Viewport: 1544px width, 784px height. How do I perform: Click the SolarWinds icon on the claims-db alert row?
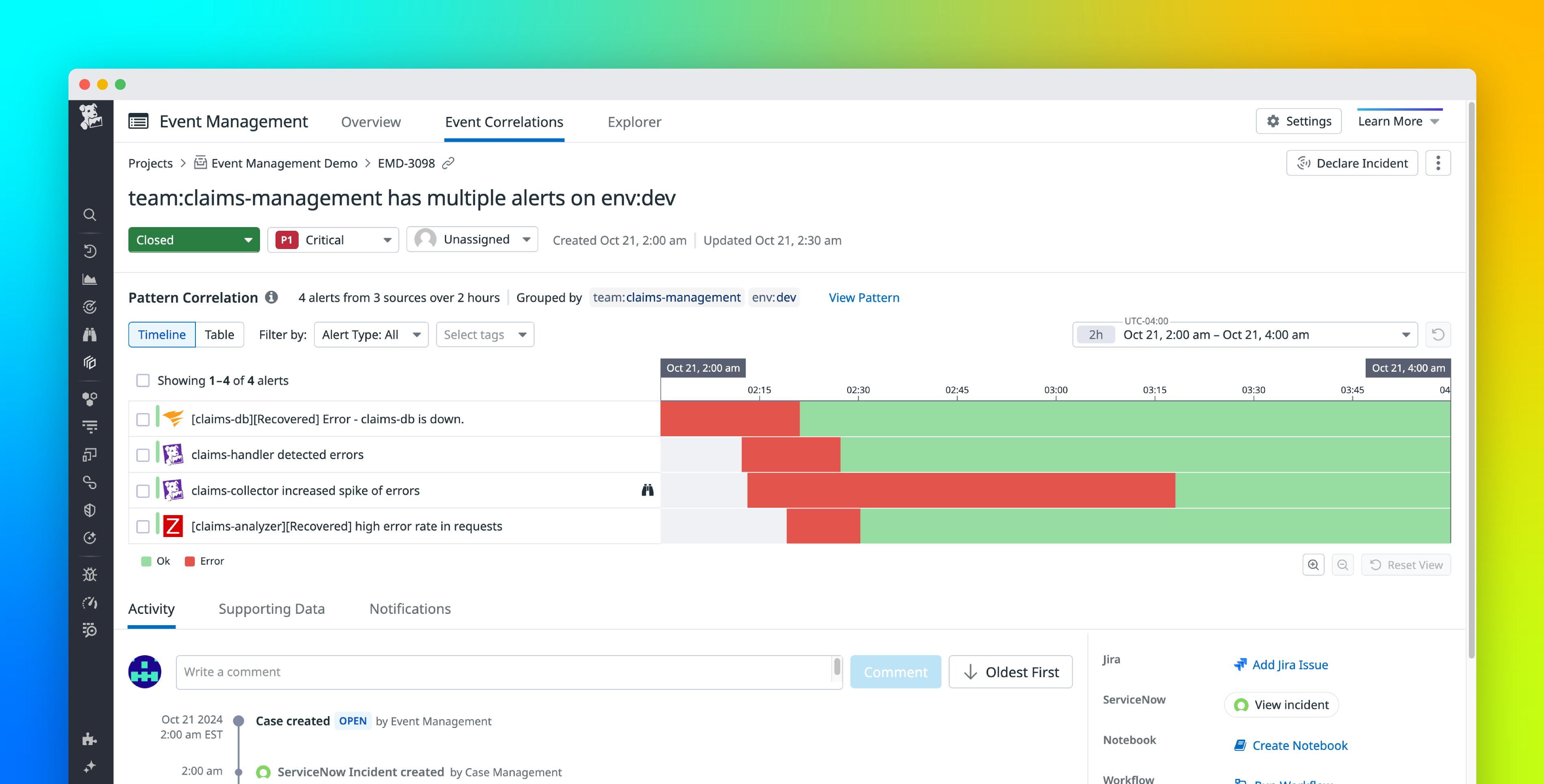click(x=173, y=419)
